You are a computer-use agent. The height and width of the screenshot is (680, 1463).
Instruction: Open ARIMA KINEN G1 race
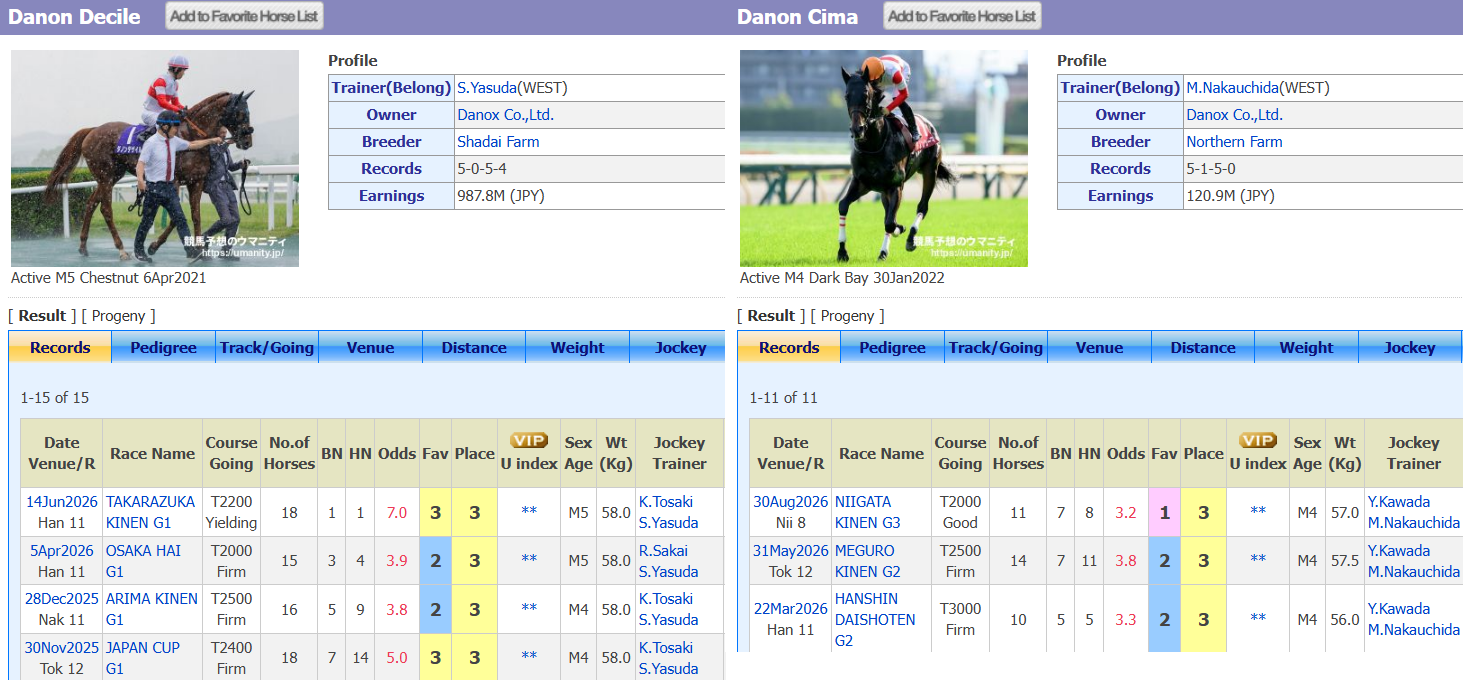click(x=151, y=609)
